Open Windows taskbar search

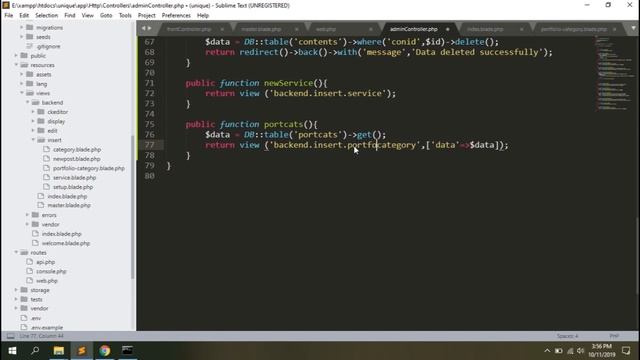36,351
